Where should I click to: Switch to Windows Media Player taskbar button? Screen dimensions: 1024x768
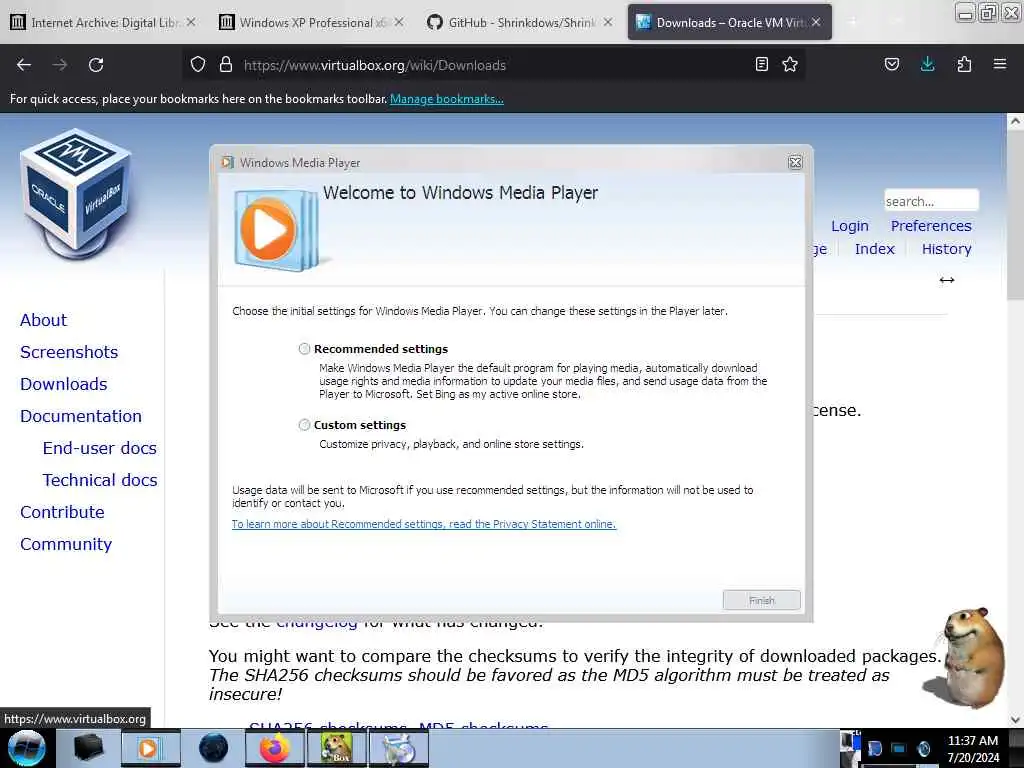tap(150, 748)
